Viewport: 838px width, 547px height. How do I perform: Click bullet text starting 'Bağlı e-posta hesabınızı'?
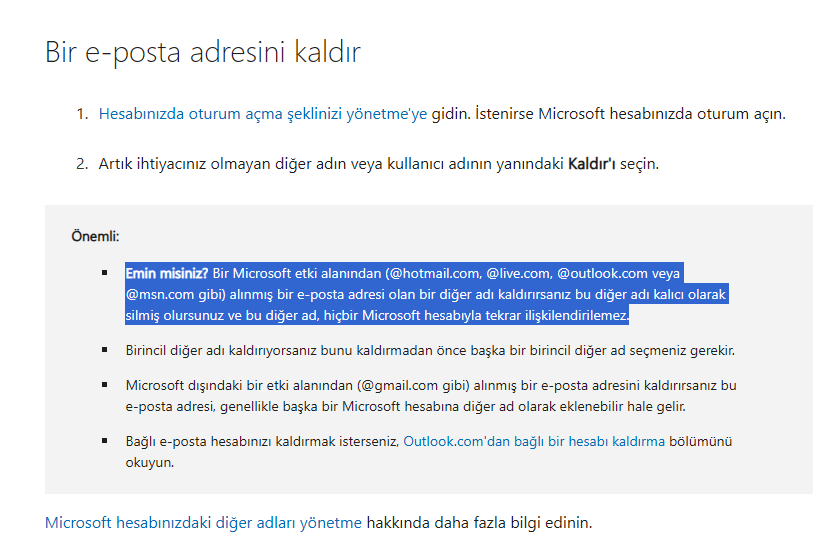429,451
